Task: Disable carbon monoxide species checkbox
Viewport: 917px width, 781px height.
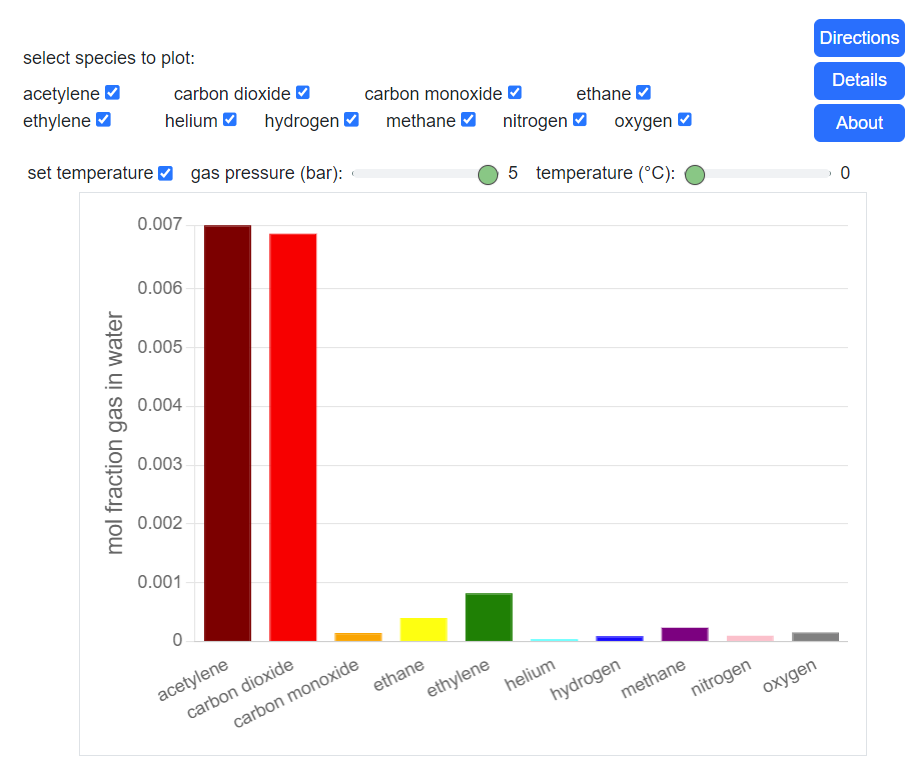Action: (x=514, y=93)
